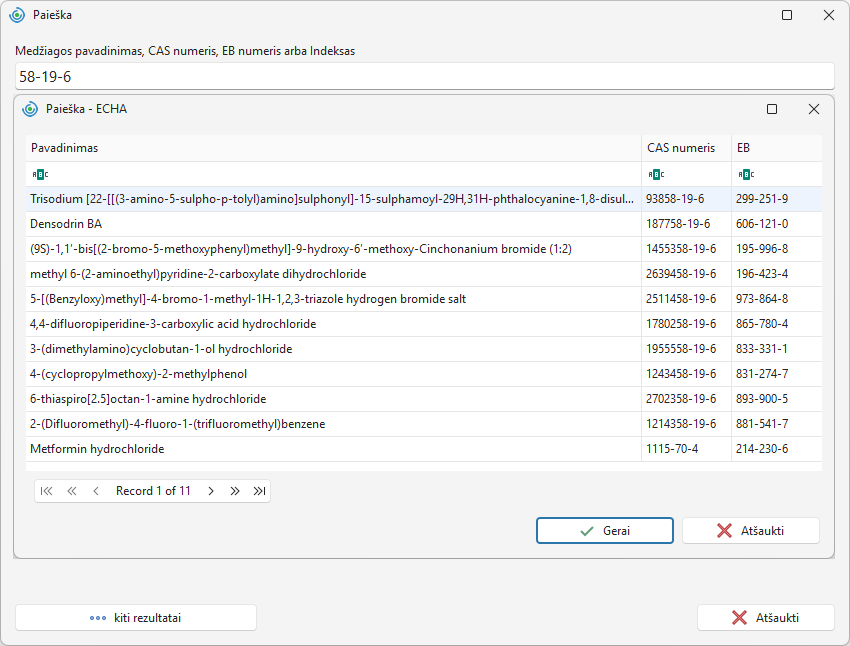Click CAS number 1243458-19-6
Viewport: 850px width, 646px height.
(x=681, y=374)
